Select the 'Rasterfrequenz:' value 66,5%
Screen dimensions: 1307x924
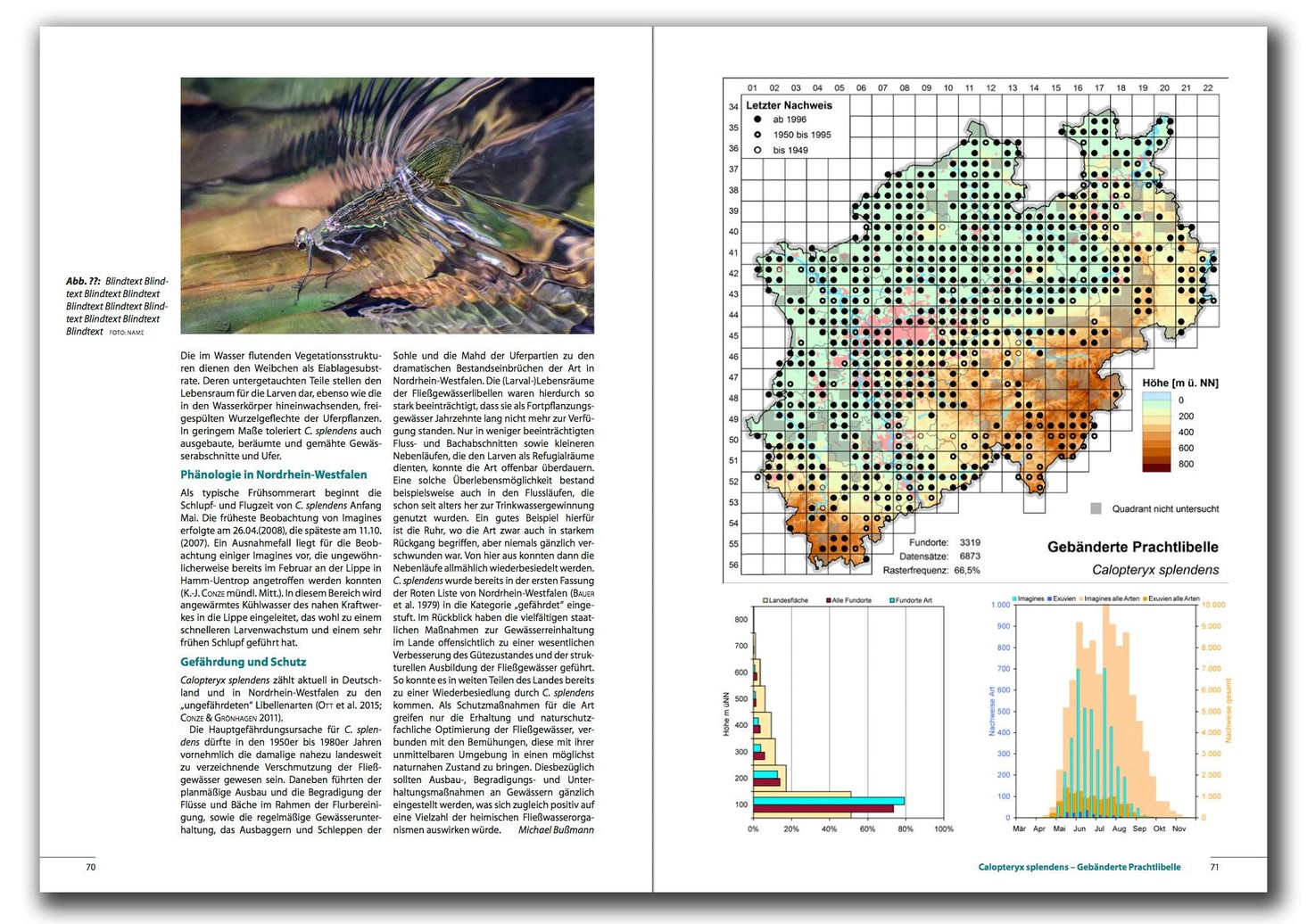[967, 570]
